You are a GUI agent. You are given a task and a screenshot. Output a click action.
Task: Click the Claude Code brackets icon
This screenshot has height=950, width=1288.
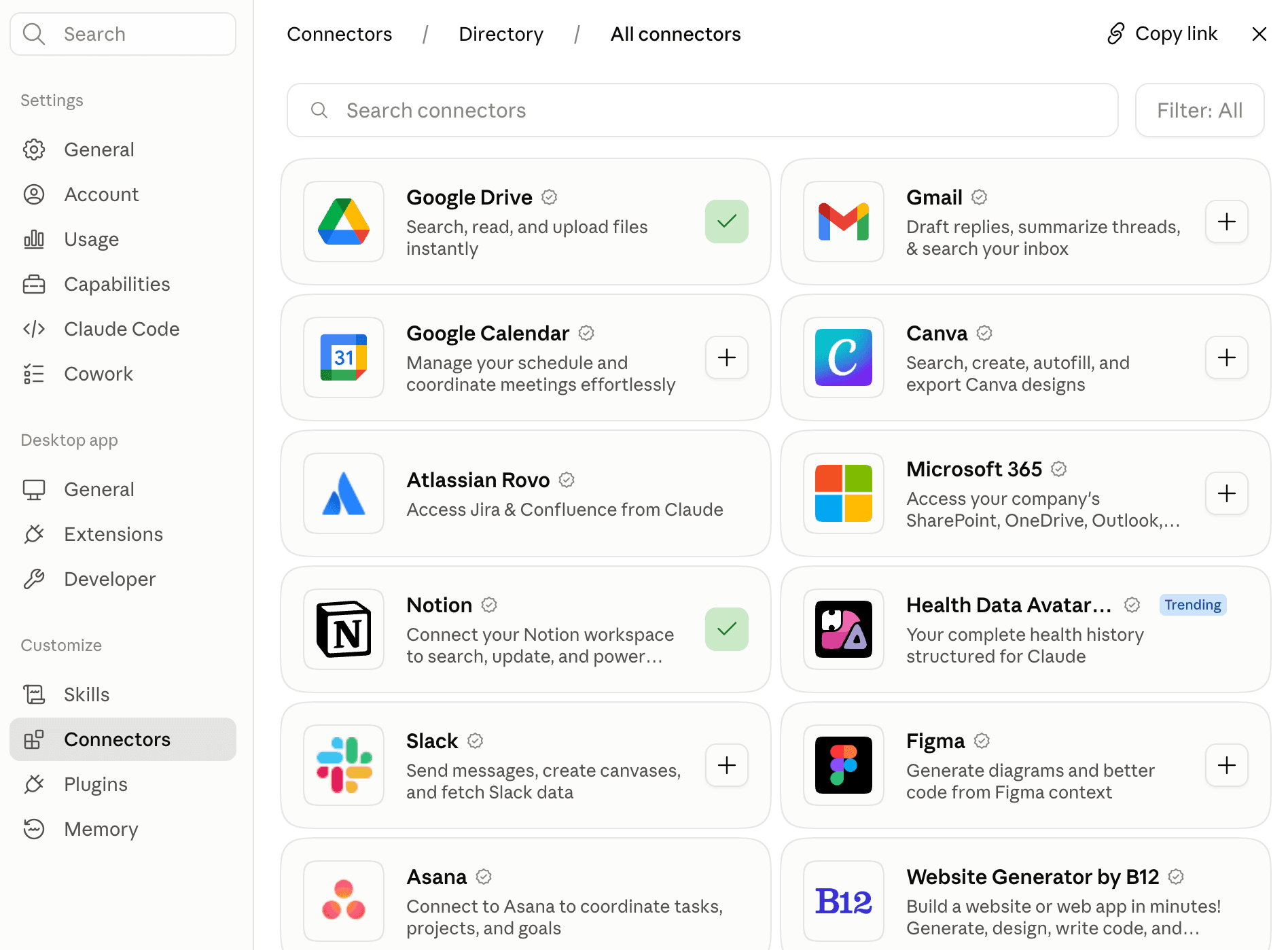(34, 329)
